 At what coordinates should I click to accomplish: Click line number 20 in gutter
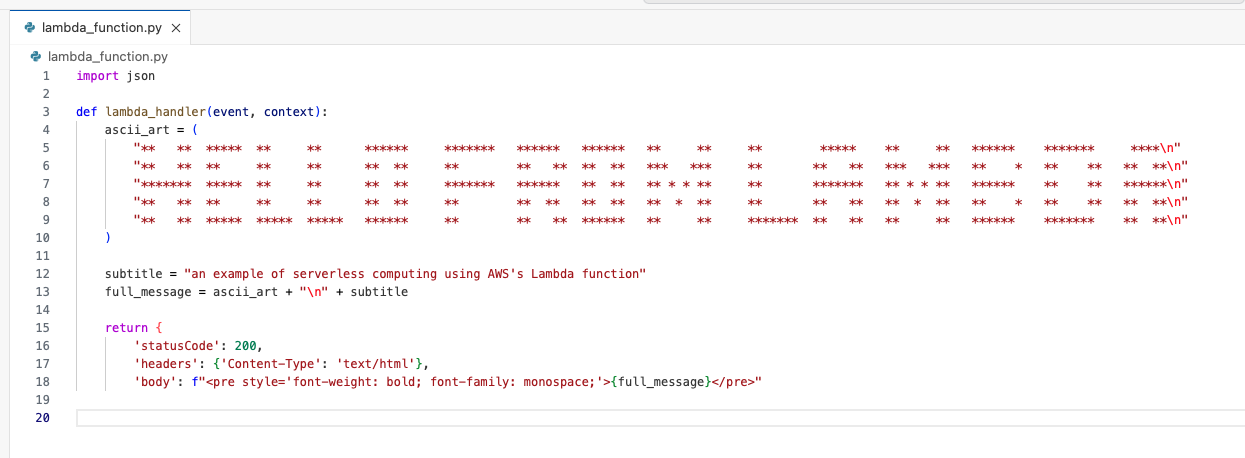click(42, 418)
